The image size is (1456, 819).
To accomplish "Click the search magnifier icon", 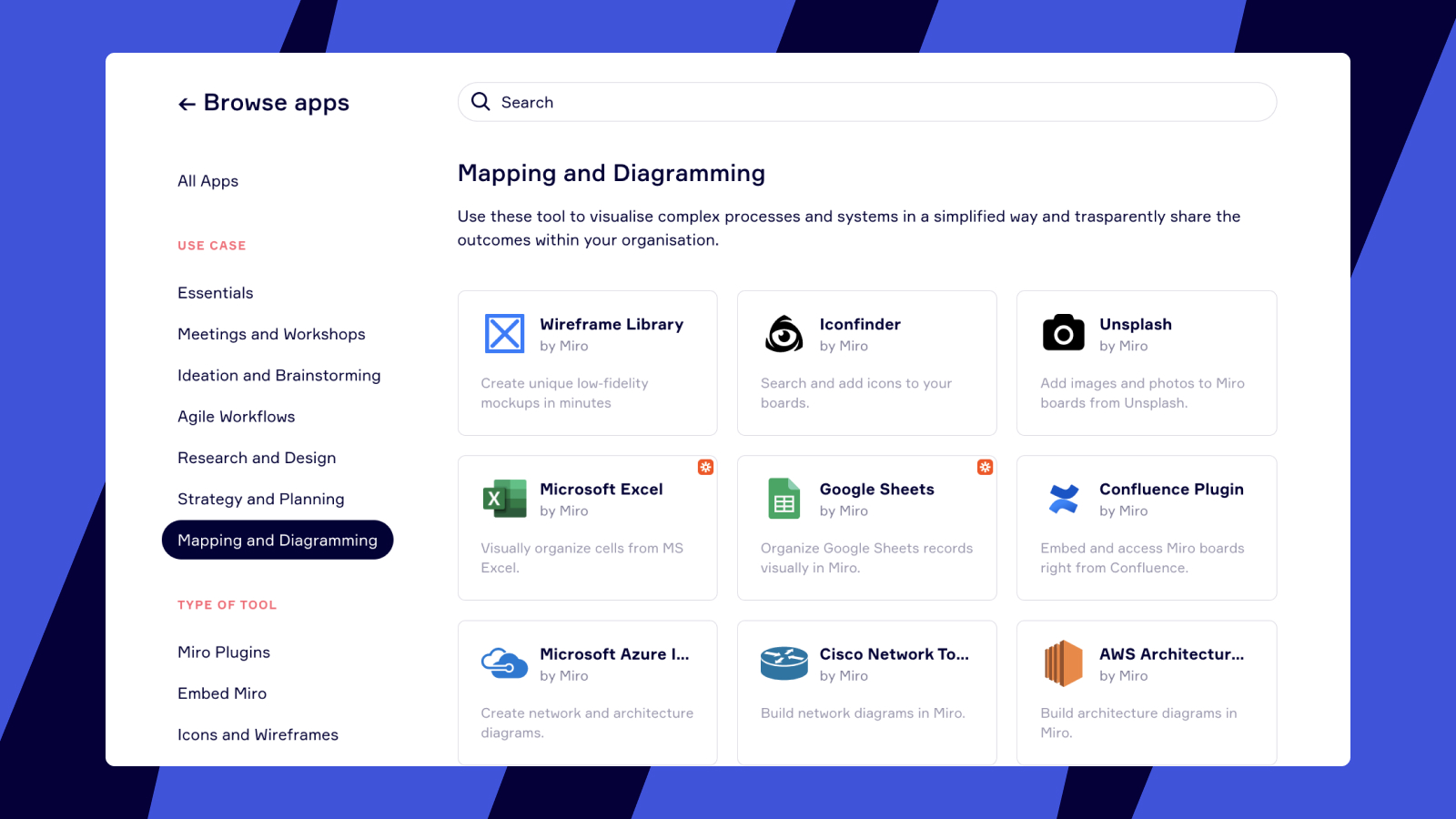I will (480, 102).
